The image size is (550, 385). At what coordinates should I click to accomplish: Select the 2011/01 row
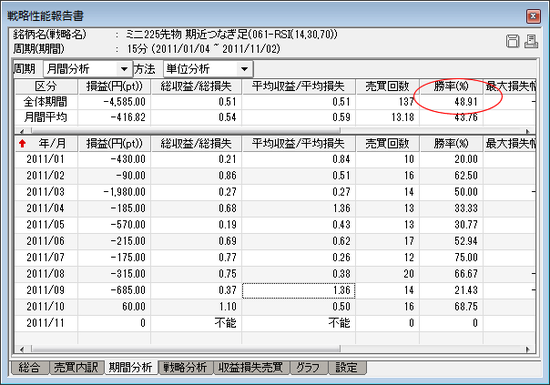click(x=275, y=159)
